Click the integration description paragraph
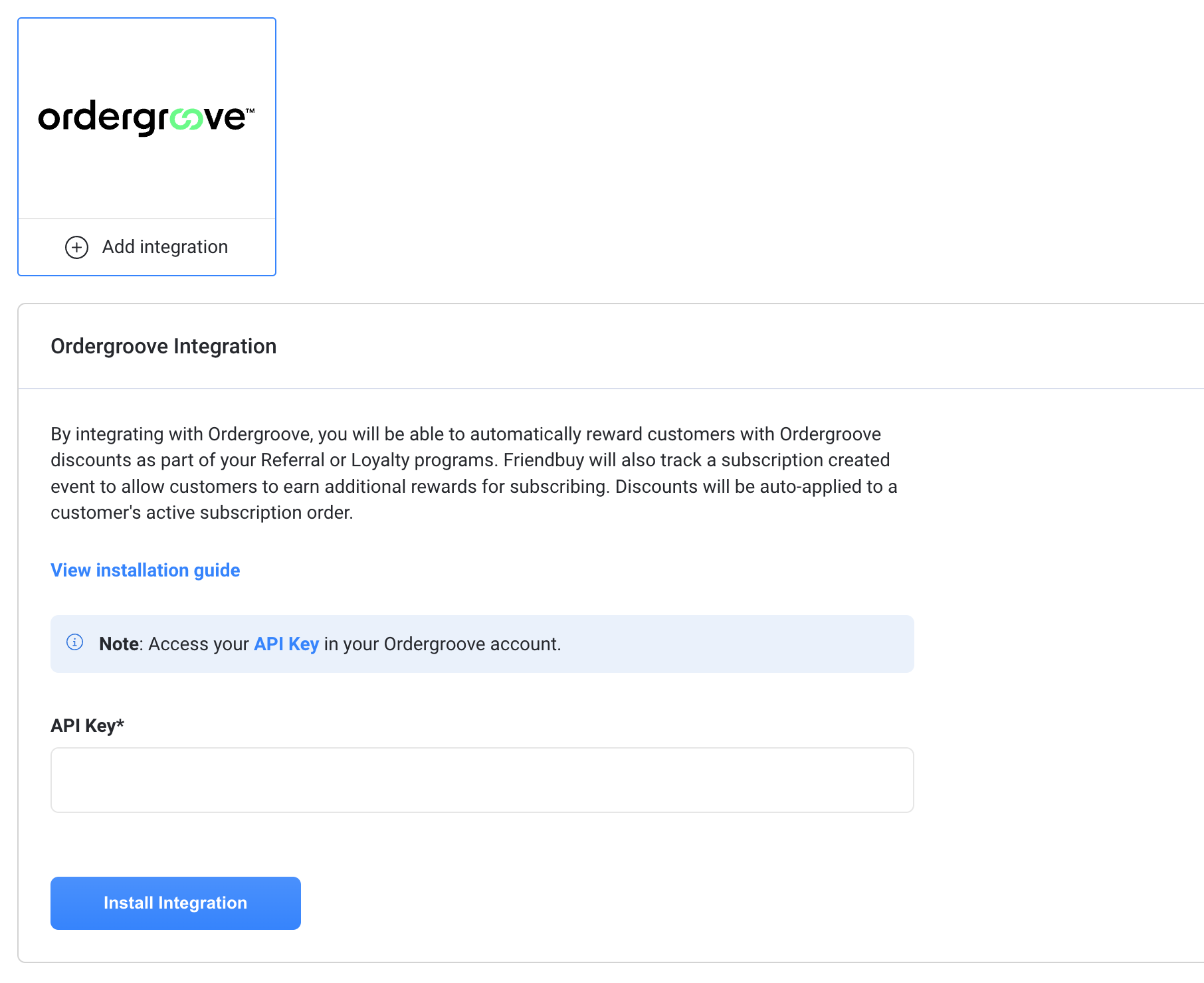The height and width of the screenshot is (983, 1204). (474, 474)
